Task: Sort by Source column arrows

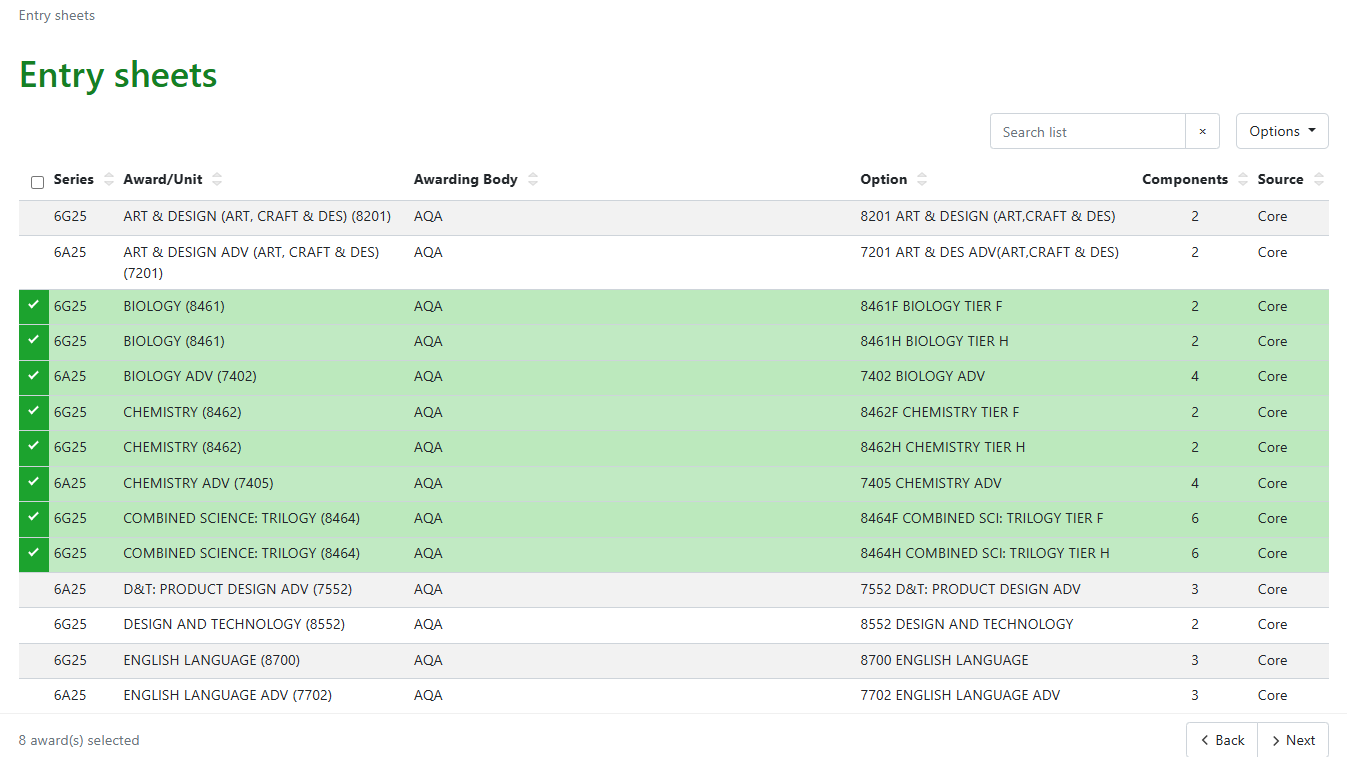Action: pos(1319,180)
